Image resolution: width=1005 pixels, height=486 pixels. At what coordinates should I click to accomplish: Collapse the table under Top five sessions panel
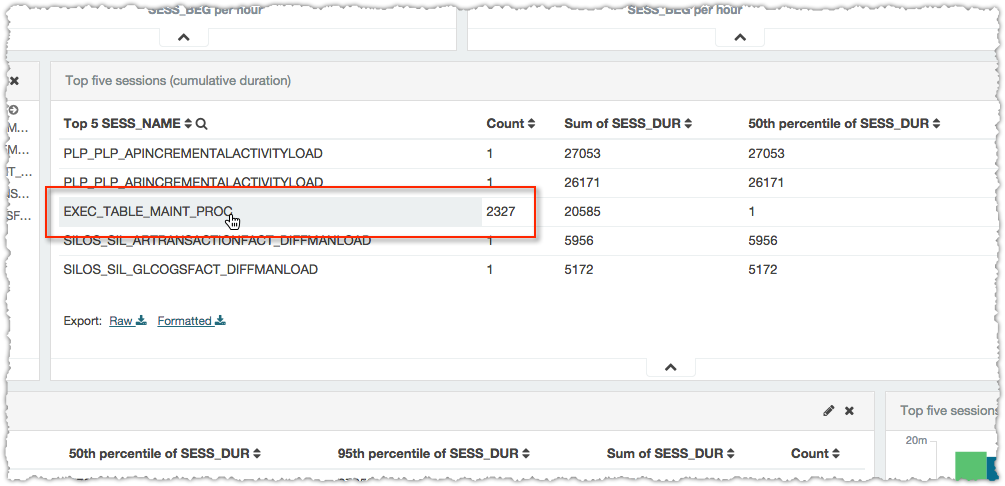coord(671,367)
